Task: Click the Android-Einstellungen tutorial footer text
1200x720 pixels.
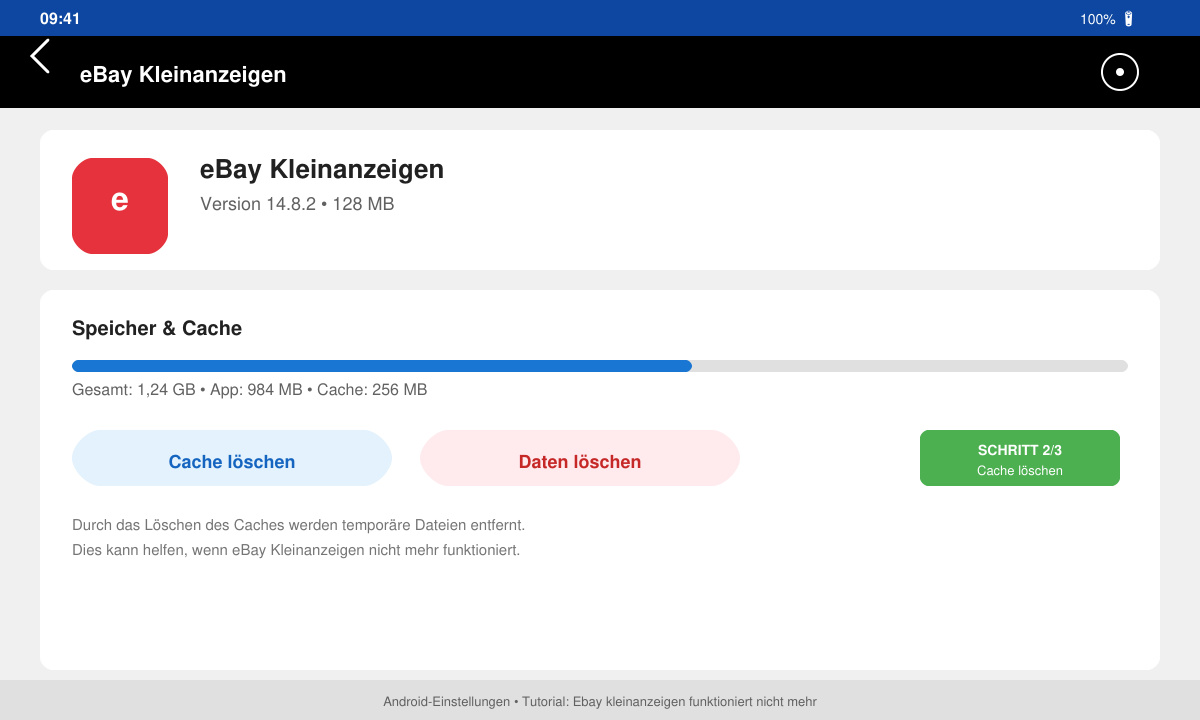Action: (x=600, y=702)
